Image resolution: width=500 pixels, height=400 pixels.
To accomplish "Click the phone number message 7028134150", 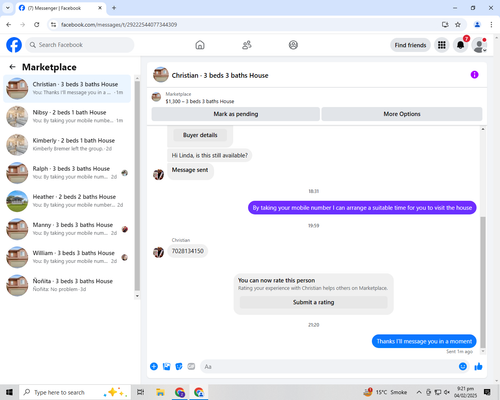I will click(x=188, y=251).
